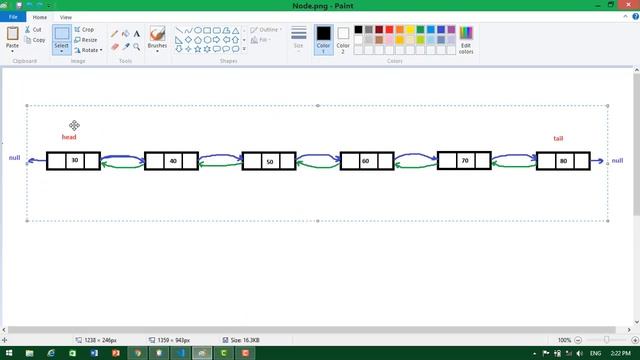Pick the green color swatch
Screen dimensions: 640x360
(x=420, y=29)
